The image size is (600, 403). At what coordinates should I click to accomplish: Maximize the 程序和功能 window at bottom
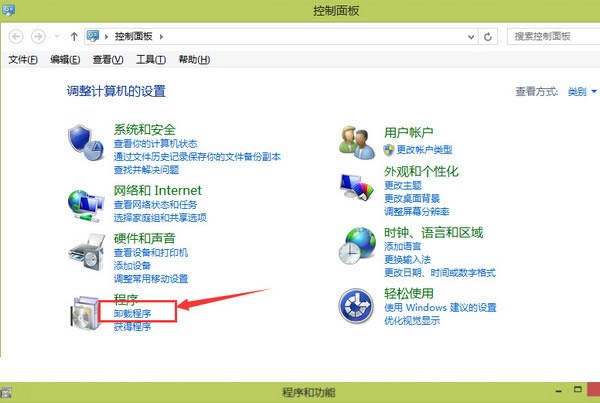[578, 390]
